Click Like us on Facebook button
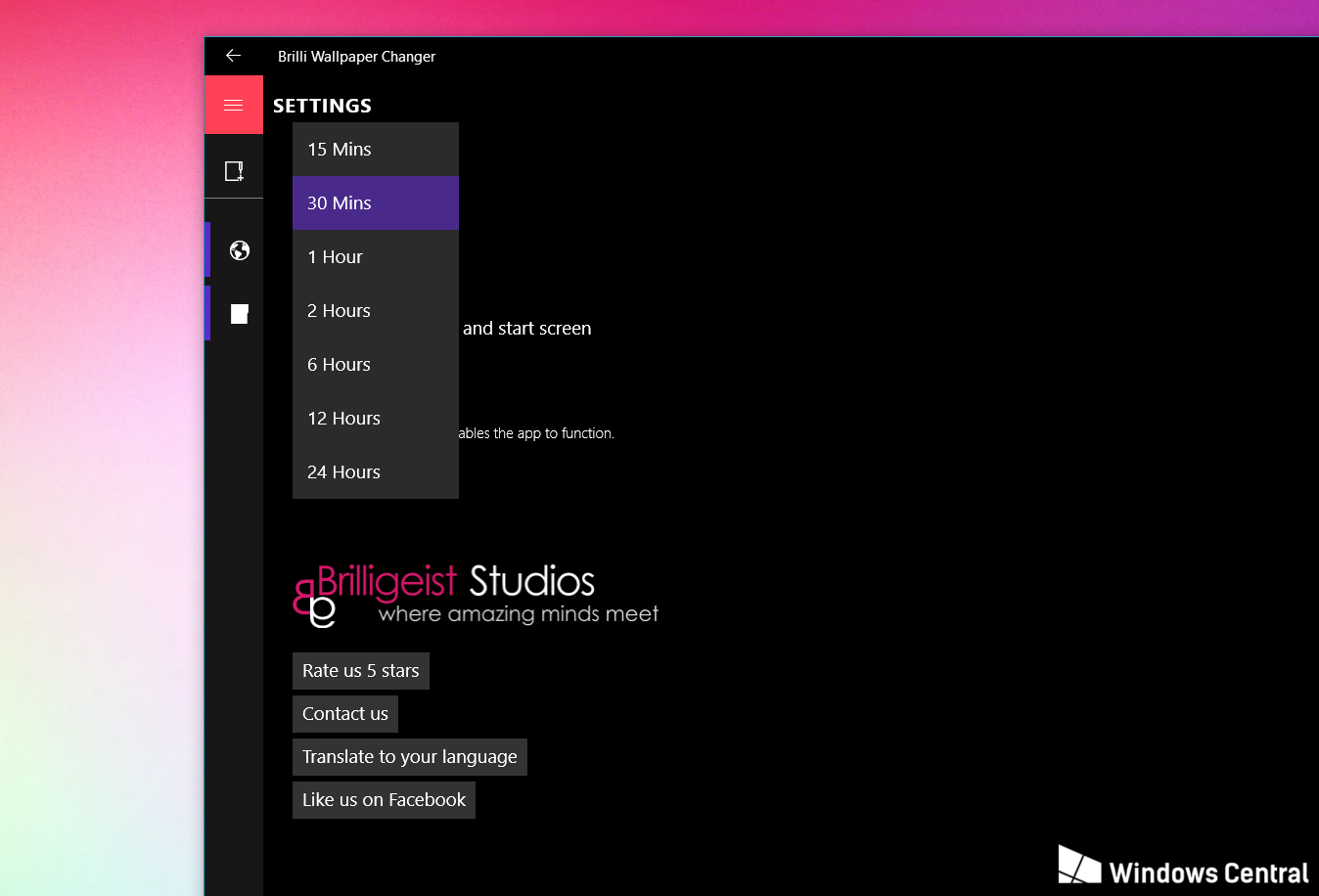The width and height of the screenshot is (1319, 896). (384, 800)
